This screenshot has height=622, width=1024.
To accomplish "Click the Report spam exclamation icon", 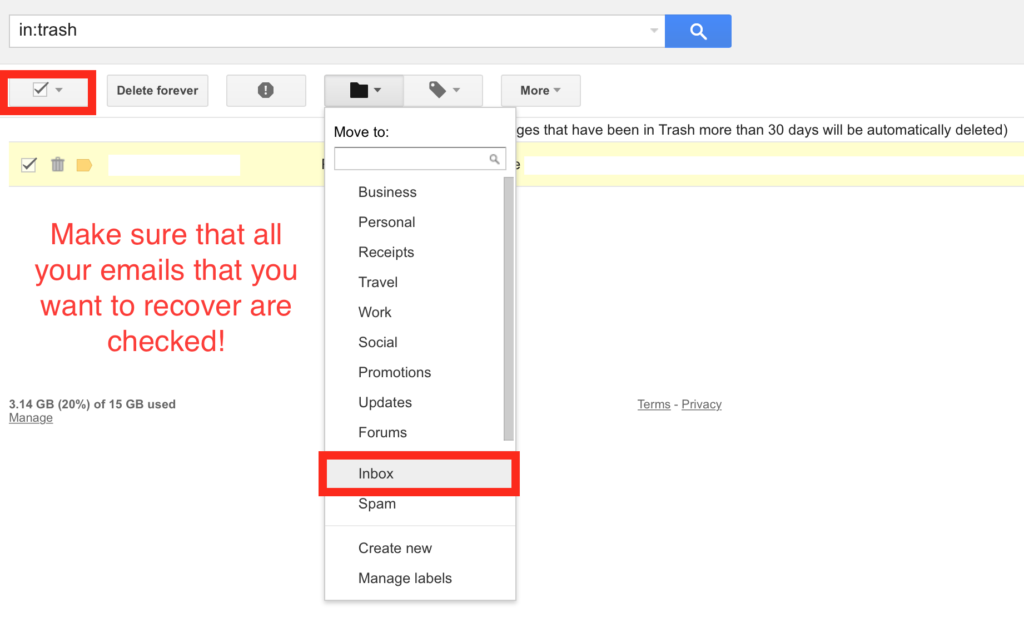I will (x=266, y=90).
